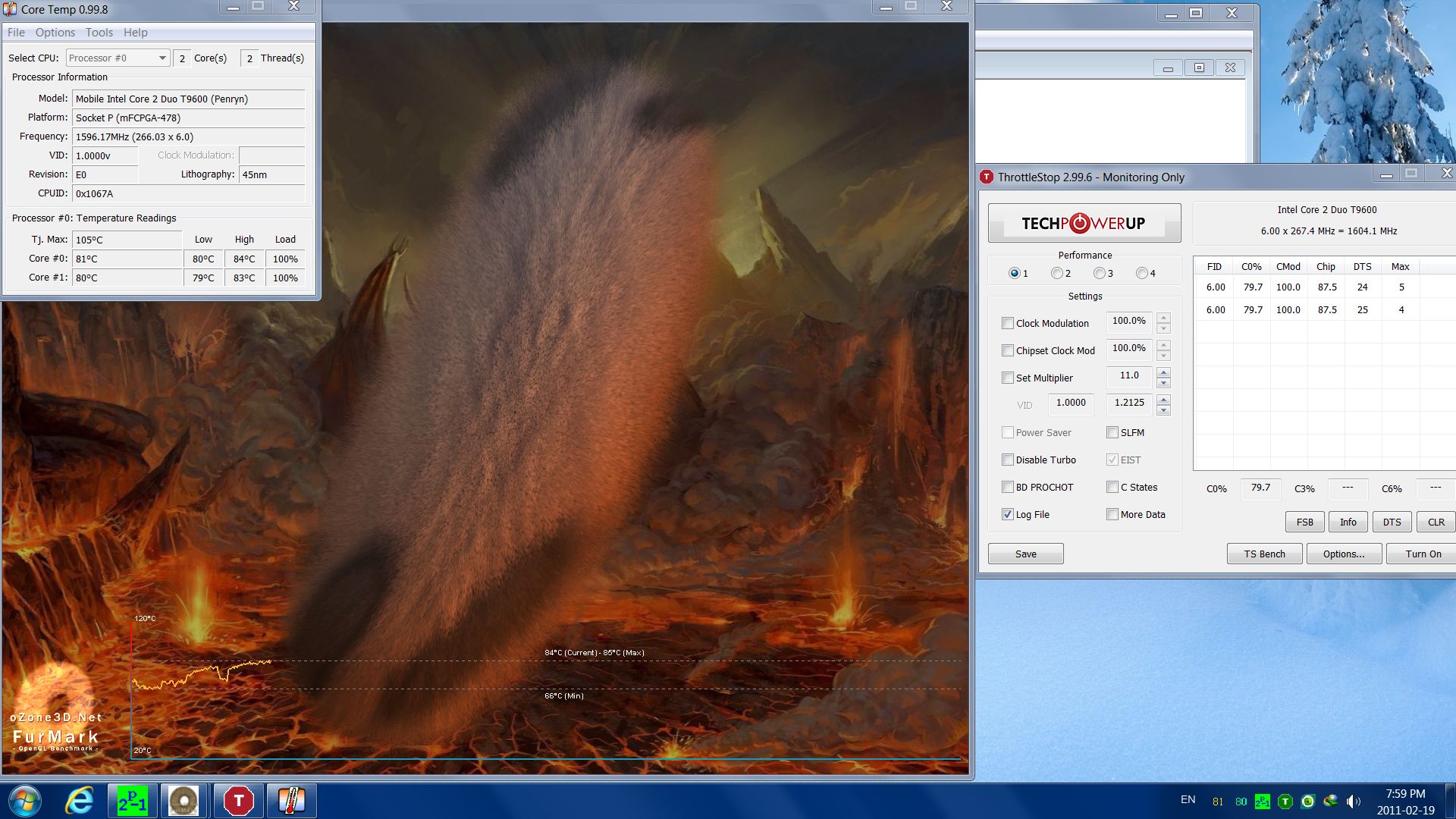Minimize the Core Temp window
1456x819 pixels.
tap(234, 8)
